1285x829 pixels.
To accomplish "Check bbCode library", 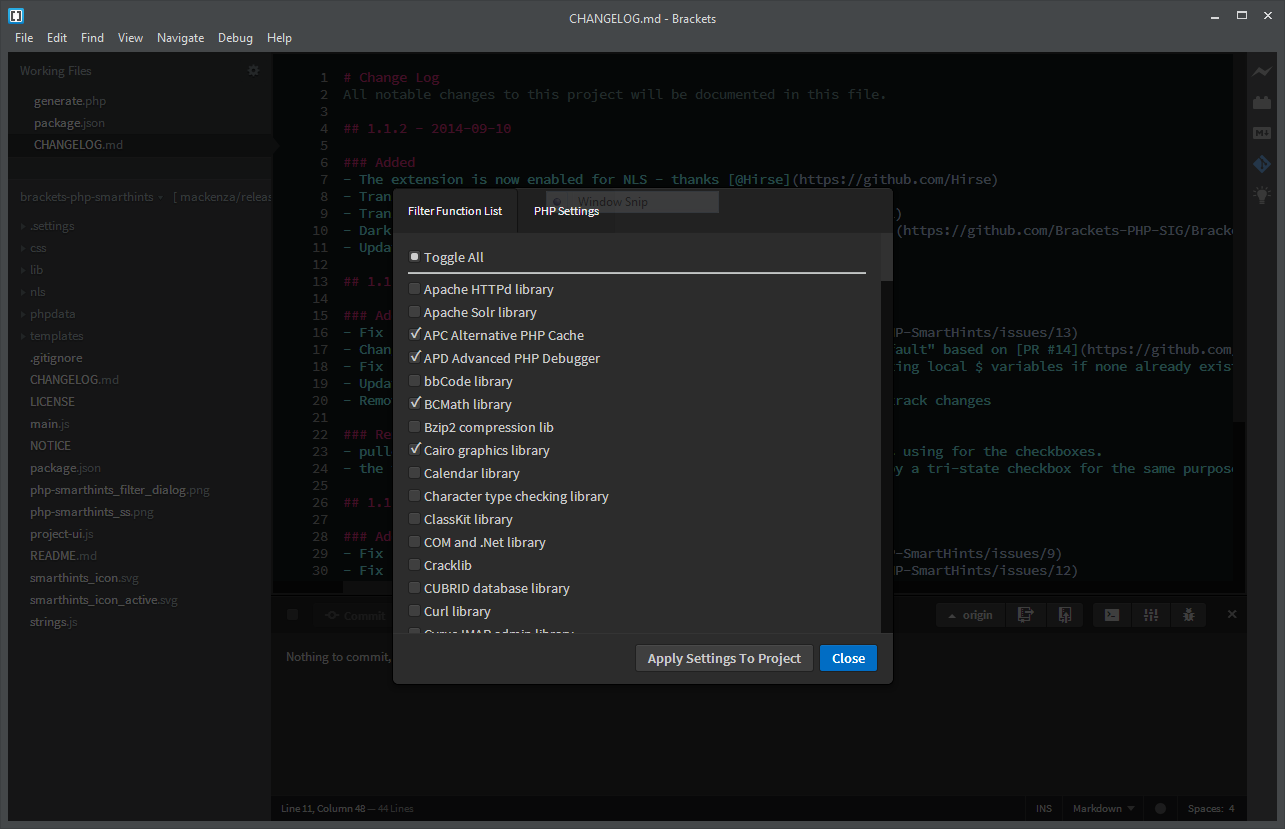I will [x=415, y=381].
